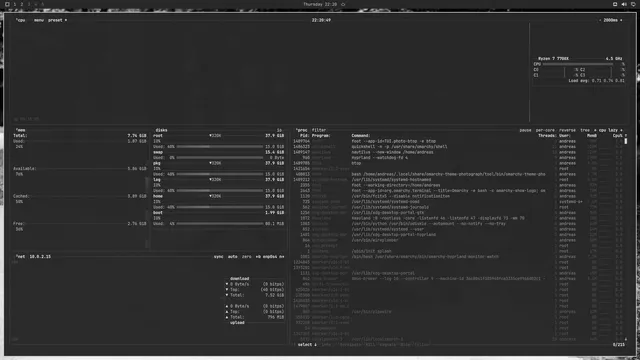
Task: Select process row with command 'btop'
Action: pyautogui.click(x=459, y=163)
